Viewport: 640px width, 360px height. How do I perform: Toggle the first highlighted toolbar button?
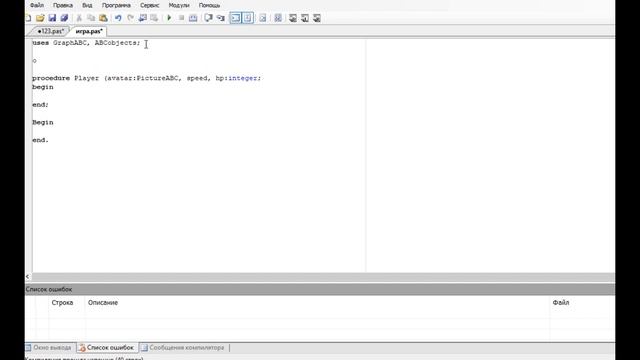(x=236, y=18)
